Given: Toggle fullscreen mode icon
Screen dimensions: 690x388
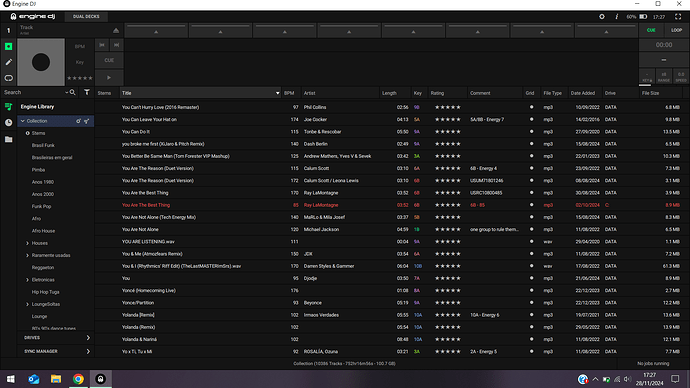Looking at the screenshot, I should click(678, 17).
